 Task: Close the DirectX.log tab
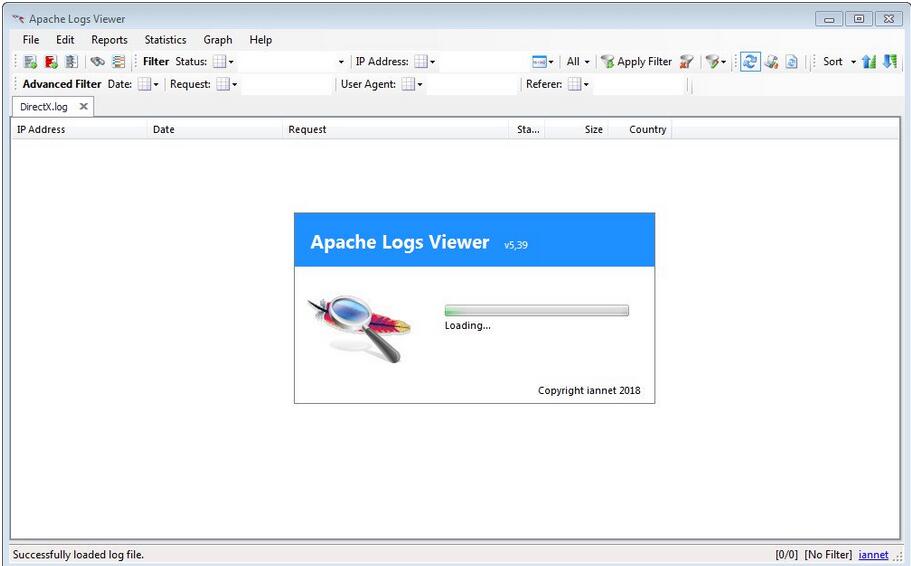[84, 107]
